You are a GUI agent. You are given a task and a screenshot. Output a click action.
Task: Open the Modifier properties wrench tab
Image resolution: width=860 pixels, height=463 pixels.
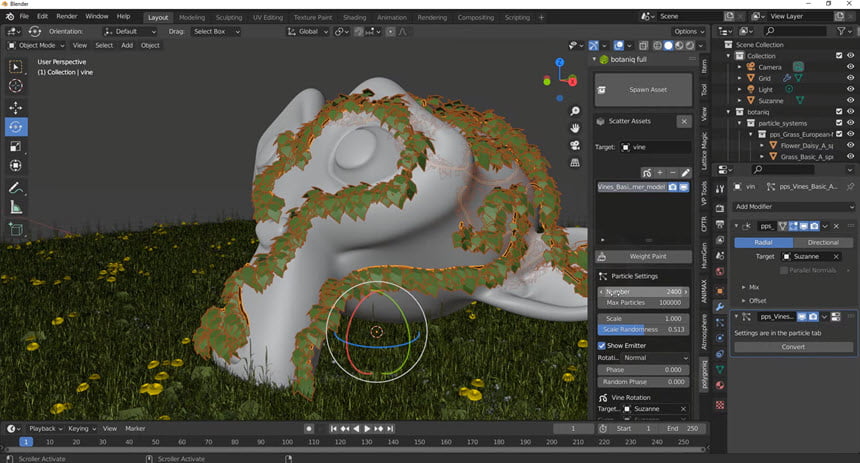pyautogui.click(x=720, y=307)
